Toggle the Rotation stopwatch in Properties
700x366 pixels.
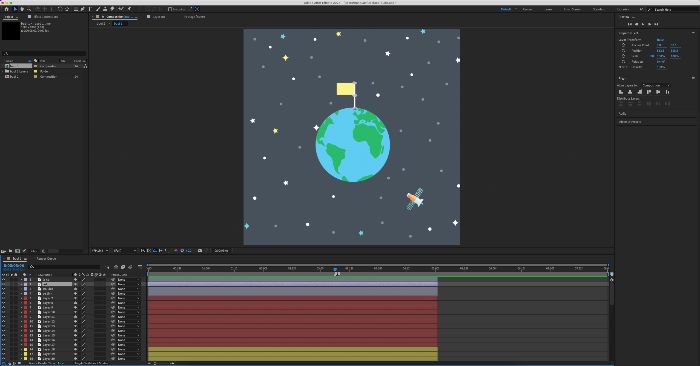[624, 62]
